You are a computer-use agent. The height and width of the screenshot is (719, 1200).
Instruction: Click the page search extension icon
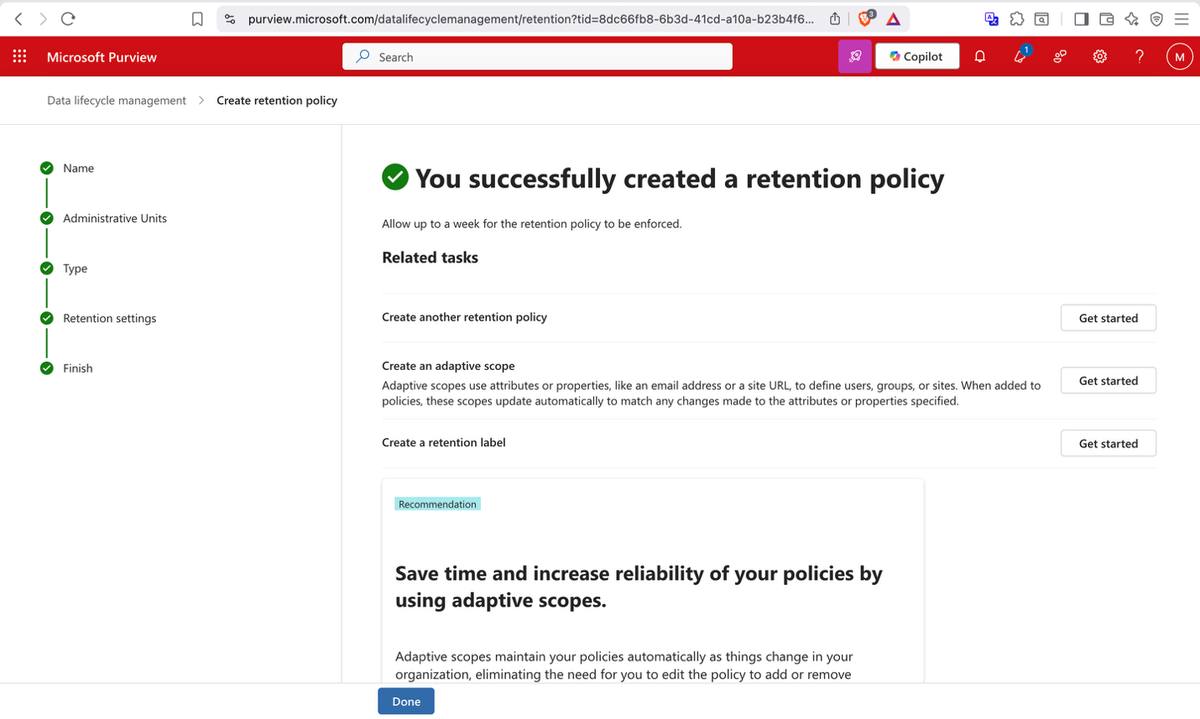(1041, 18)
